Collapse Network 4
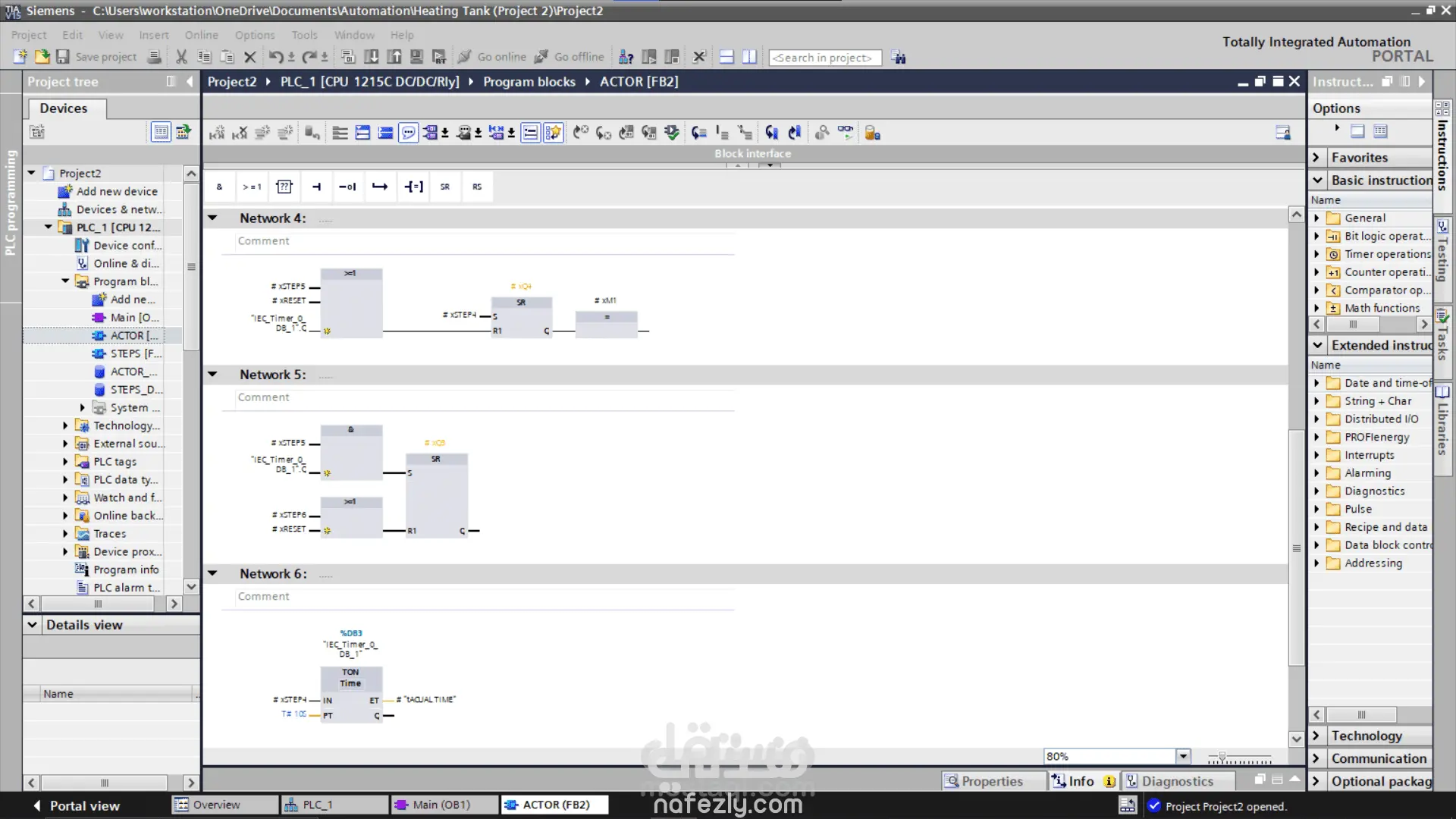Screen dimensions: 1456x819 point(213,218)
